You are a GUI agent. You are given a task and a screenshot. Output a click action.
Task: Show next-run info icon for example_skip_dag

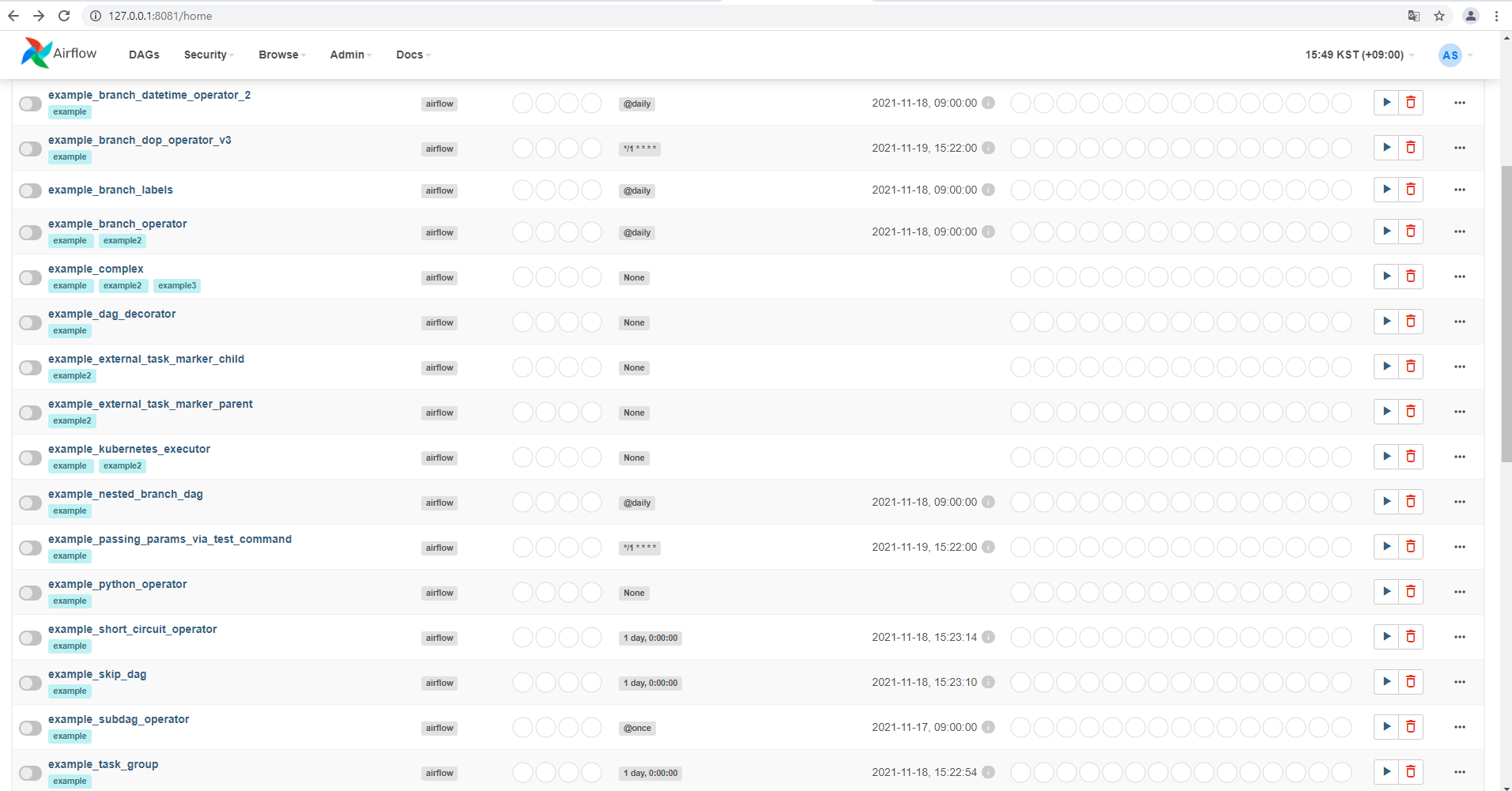click(x=988, y=682)
